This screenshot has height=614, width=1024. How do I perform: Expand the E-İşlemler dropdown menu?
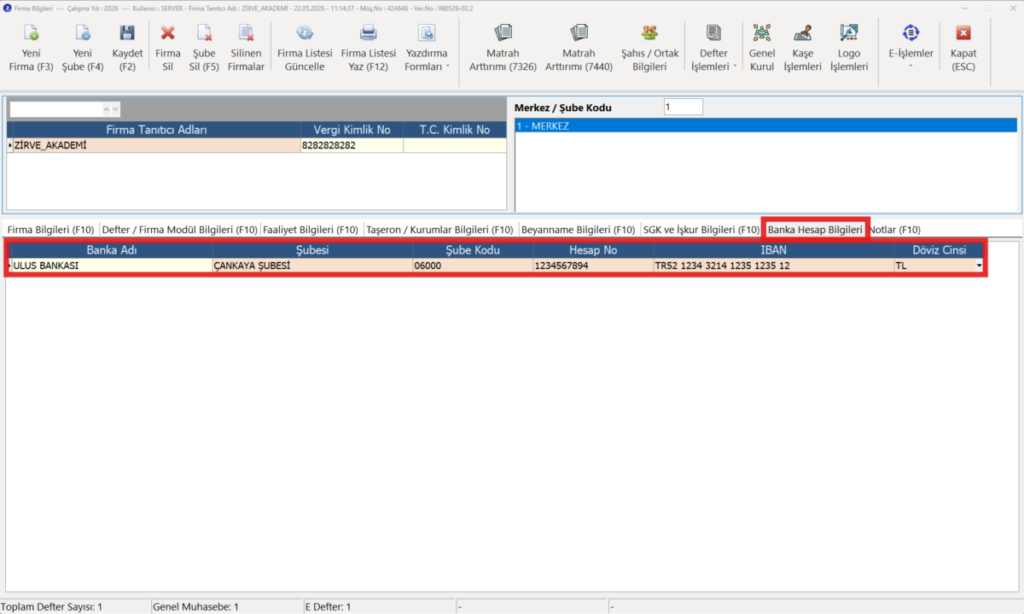pos(910,48)
